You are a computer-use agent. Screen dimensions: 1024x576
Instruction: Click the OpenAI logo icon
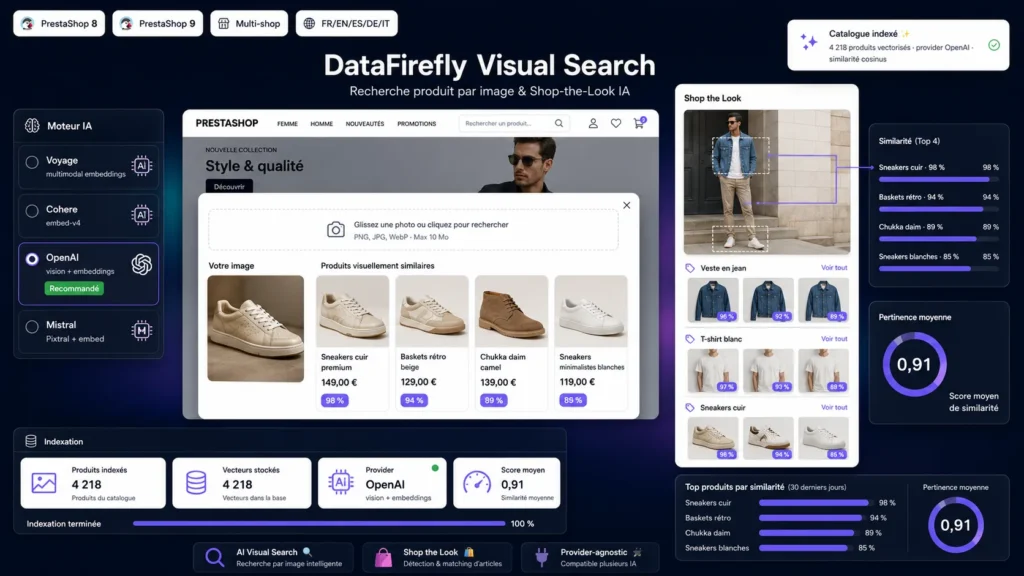pyautogui.click(x=141, y=264)
